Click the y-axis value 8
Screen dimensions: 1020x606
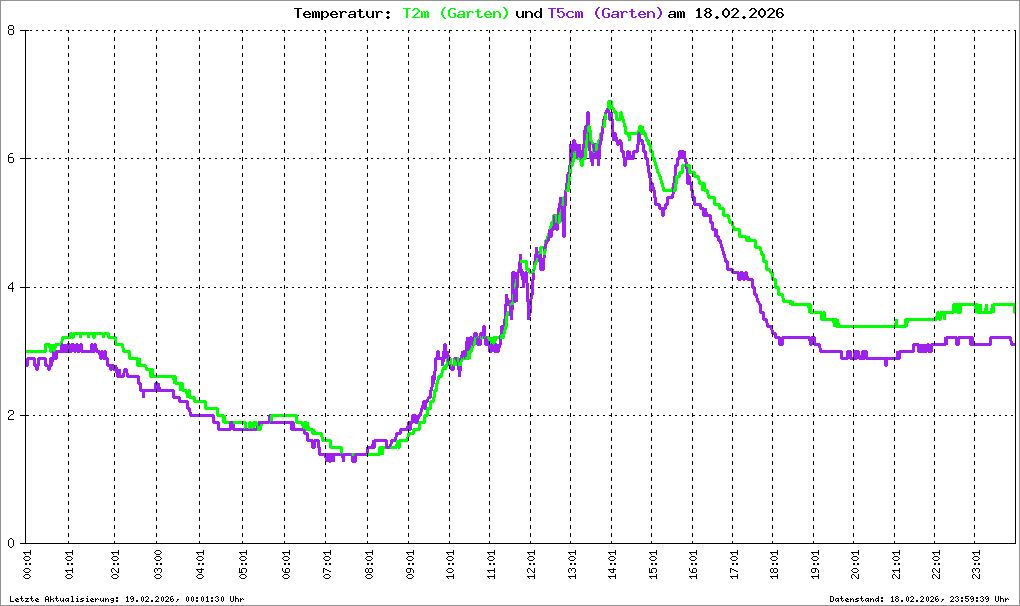pos(10,30)
